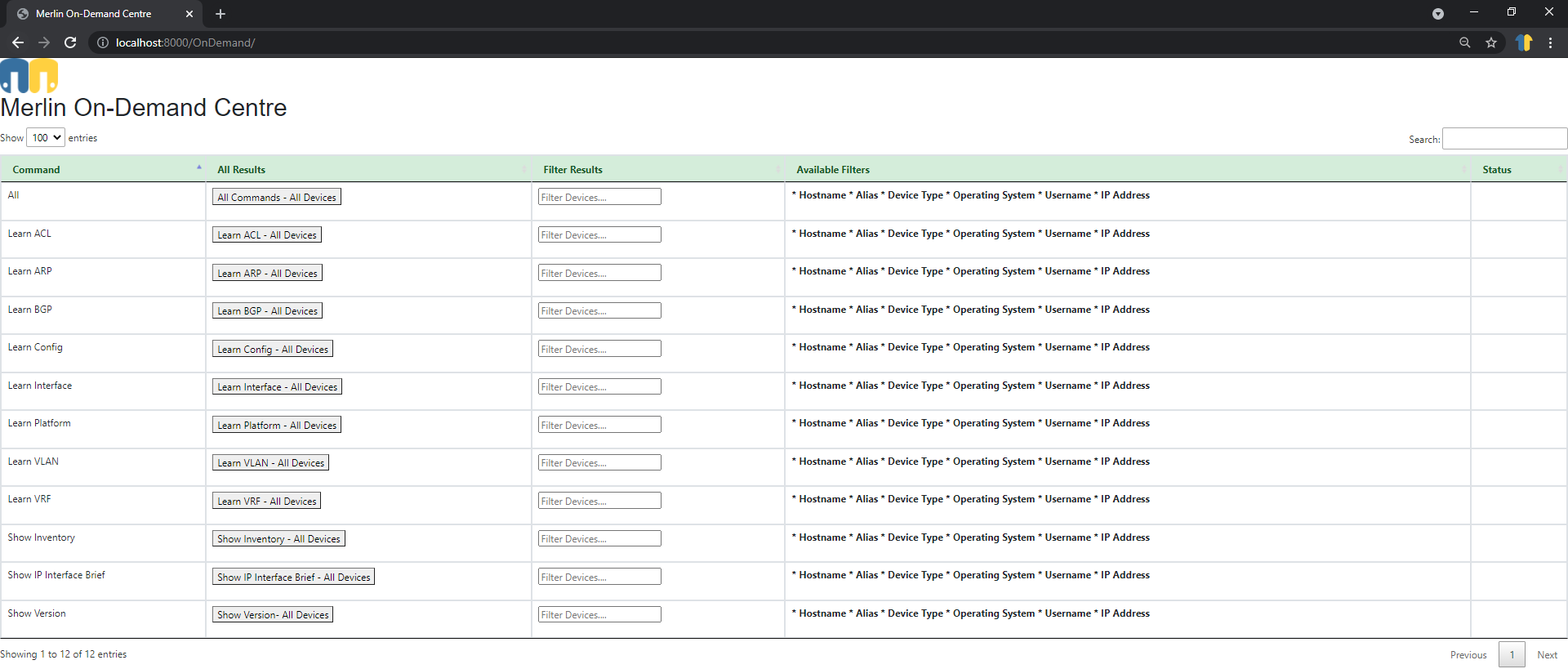Open a new browser tab
This screenshot has width=1568, height=669.
coord(220,14)
